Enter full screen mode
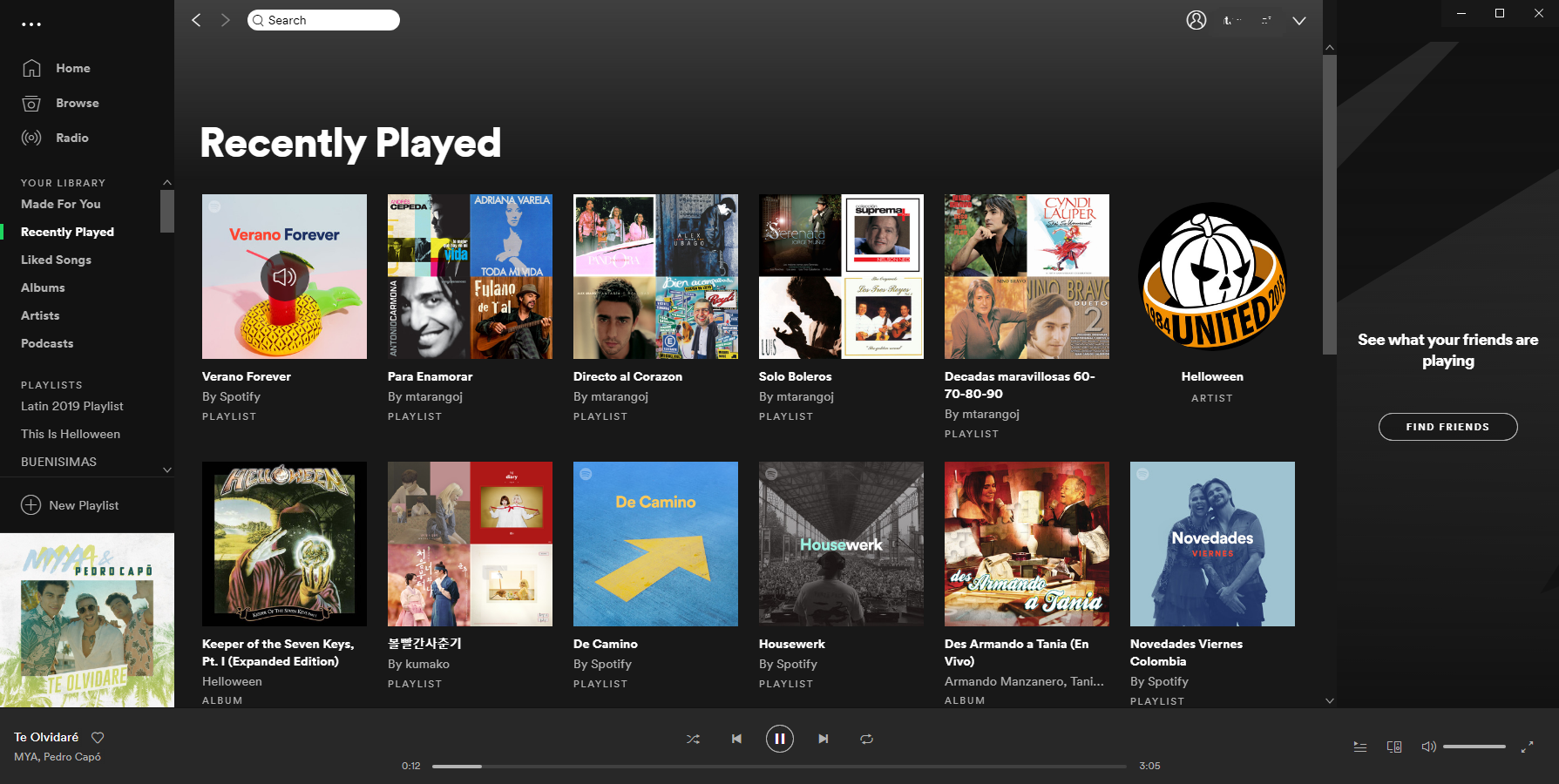 point(1527,747)
